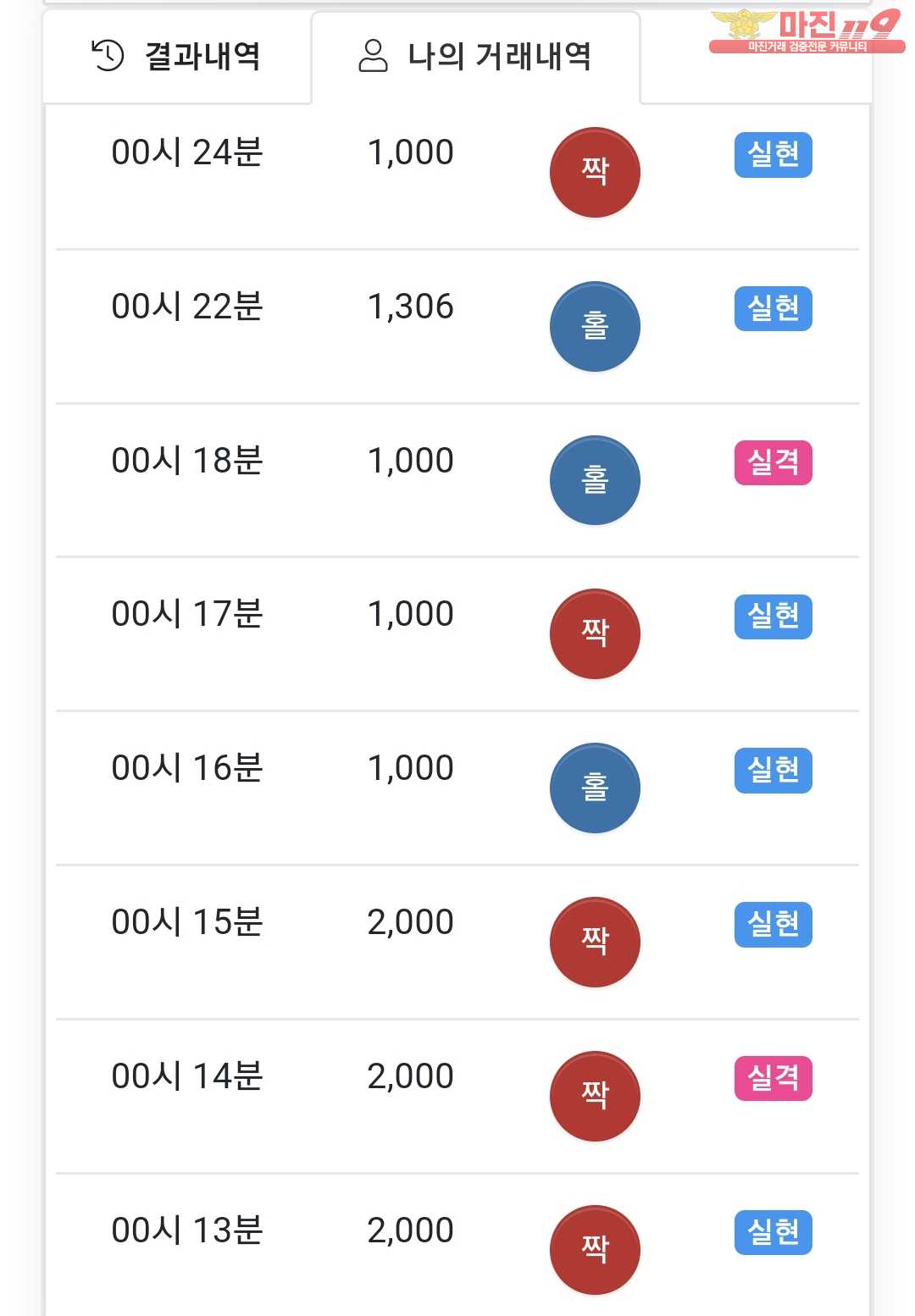Click the user profile icon
The height and width of the screenshot is (1316, 915).
pyautogui.click(x=373, y=56)
